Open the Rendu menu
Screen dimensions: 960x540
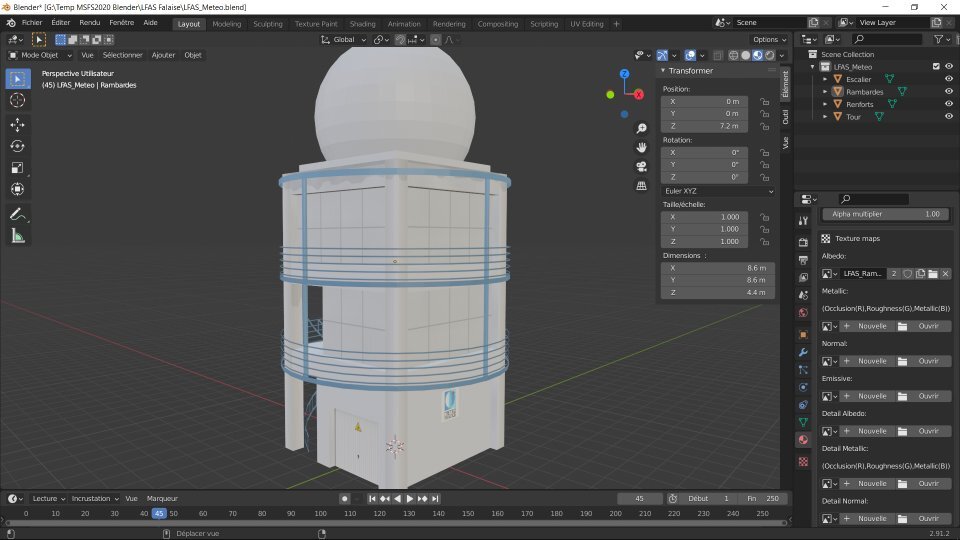tap(89, 22)
